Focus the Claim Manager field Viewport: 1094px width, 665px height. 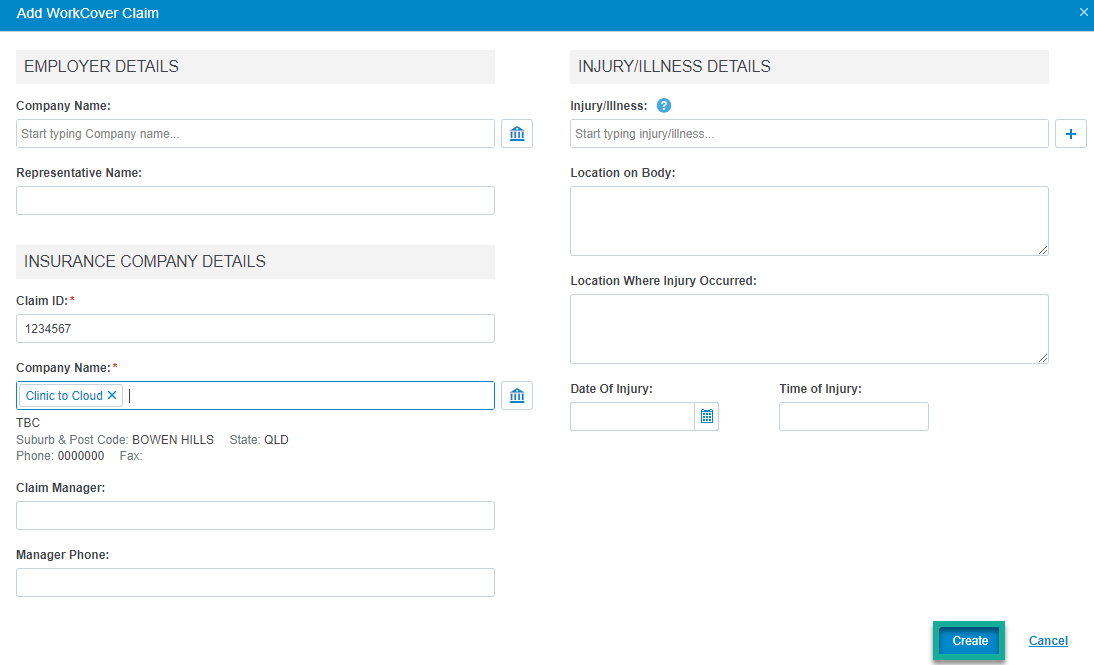point(255,516)
